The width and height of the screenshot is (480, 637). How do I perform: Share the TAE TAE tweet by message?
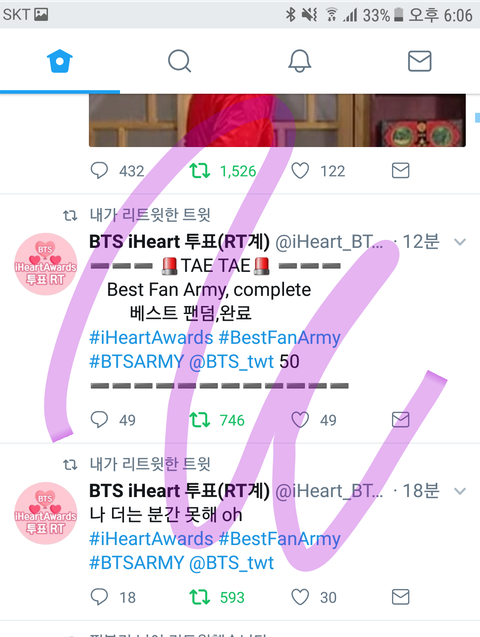tap(400, 420)
